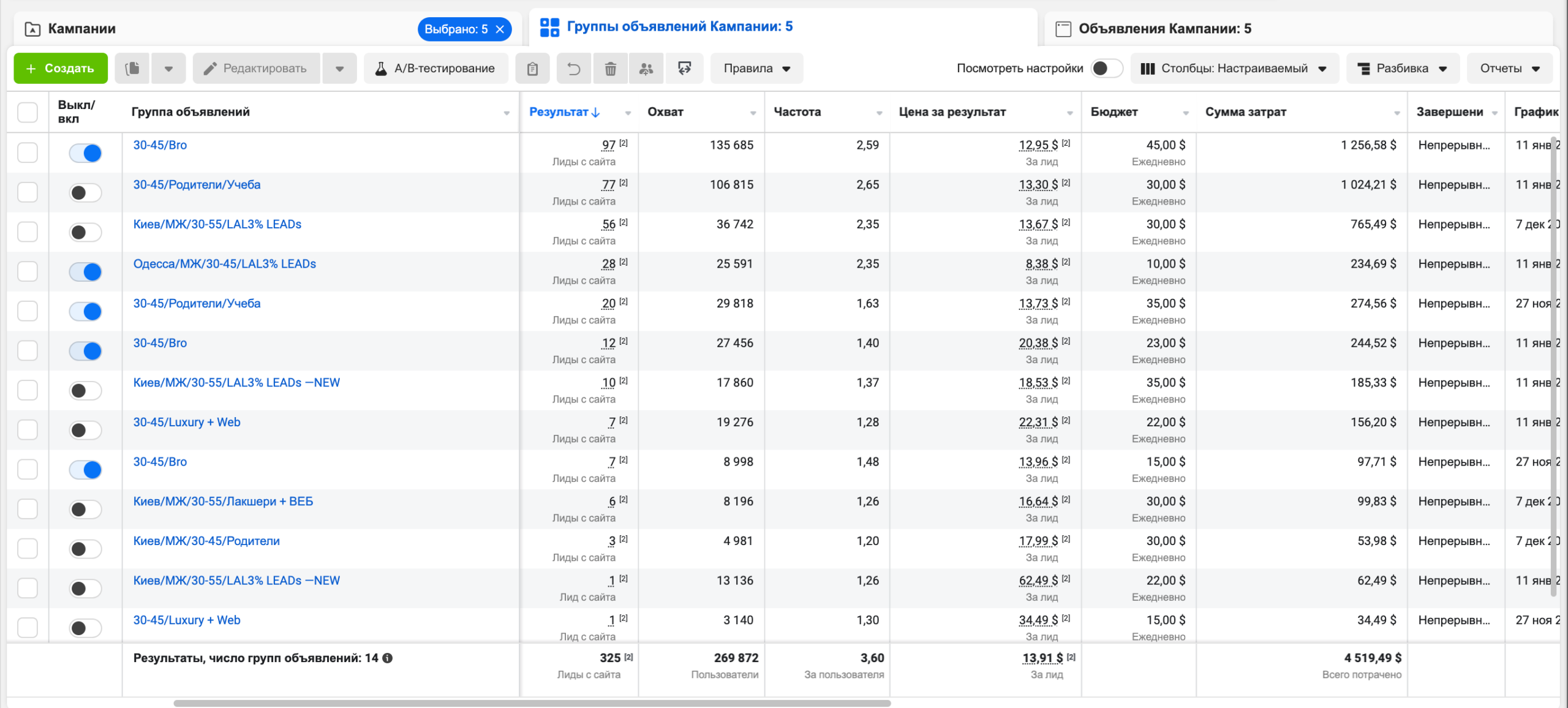This screenshot has height=708, width=1568.
Task: Click the sort arrow next to Результат header
Action: [596, 112]
